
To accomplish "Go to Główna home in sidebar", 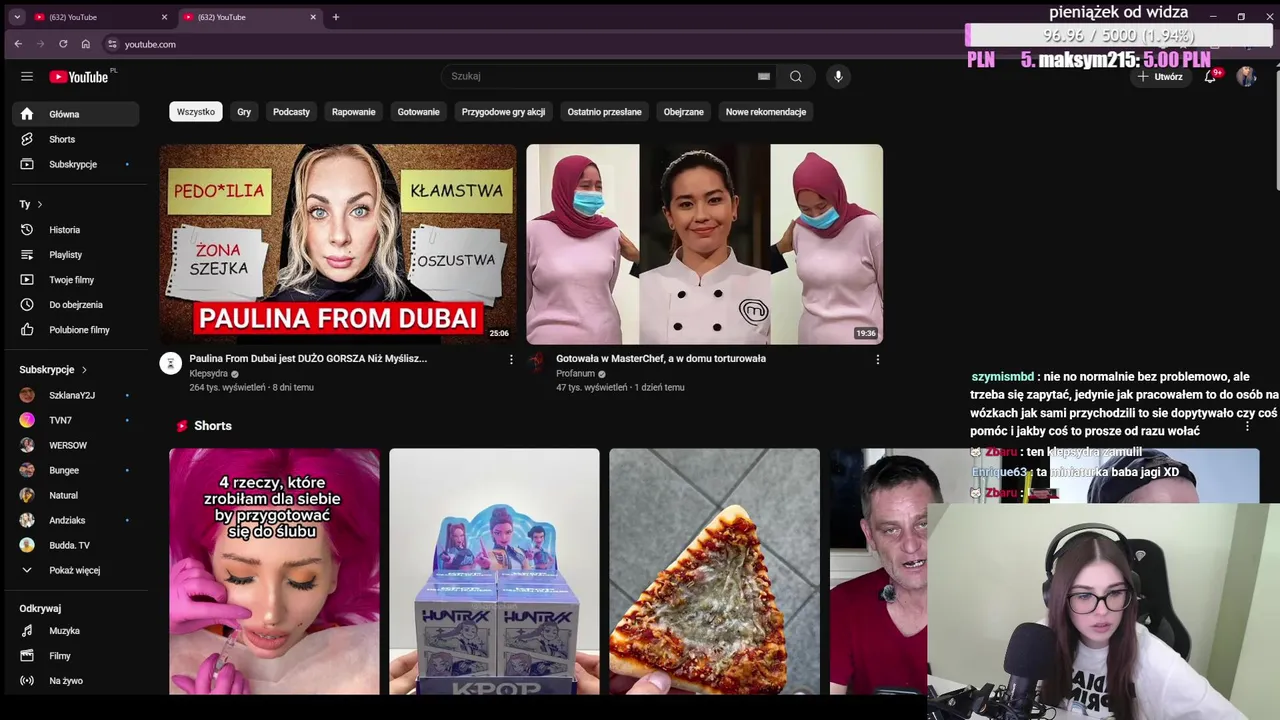I will [x=76, y=114].
